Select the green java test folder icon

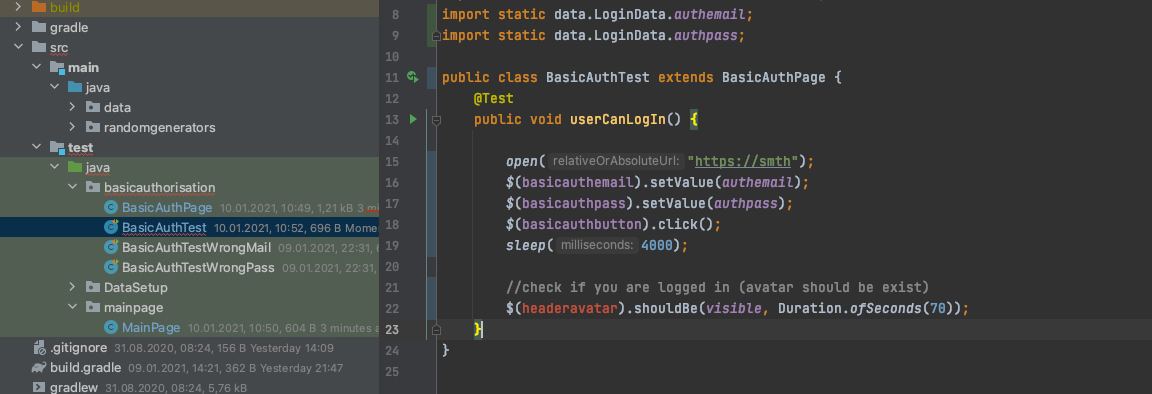tap(75, 167)
